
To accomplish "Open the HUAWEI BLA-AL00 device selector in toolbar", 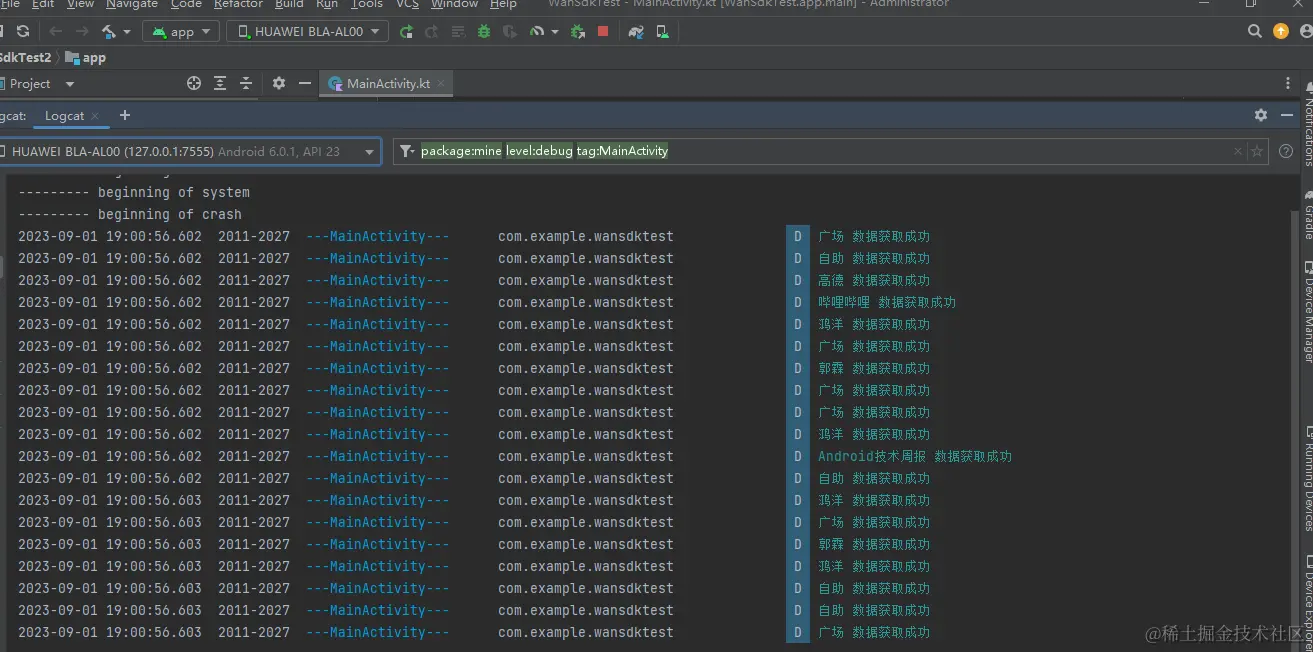I will [307, 32].
